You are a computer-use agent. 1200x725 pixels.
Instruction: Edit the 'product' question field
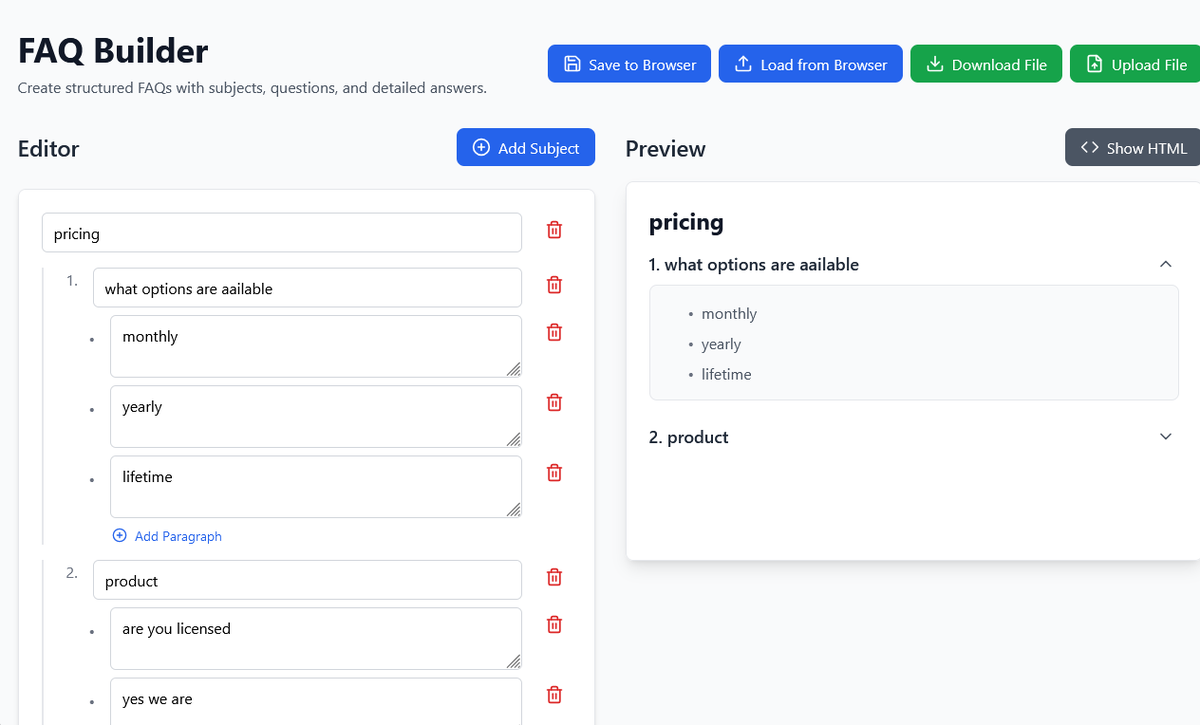[307, 579]
